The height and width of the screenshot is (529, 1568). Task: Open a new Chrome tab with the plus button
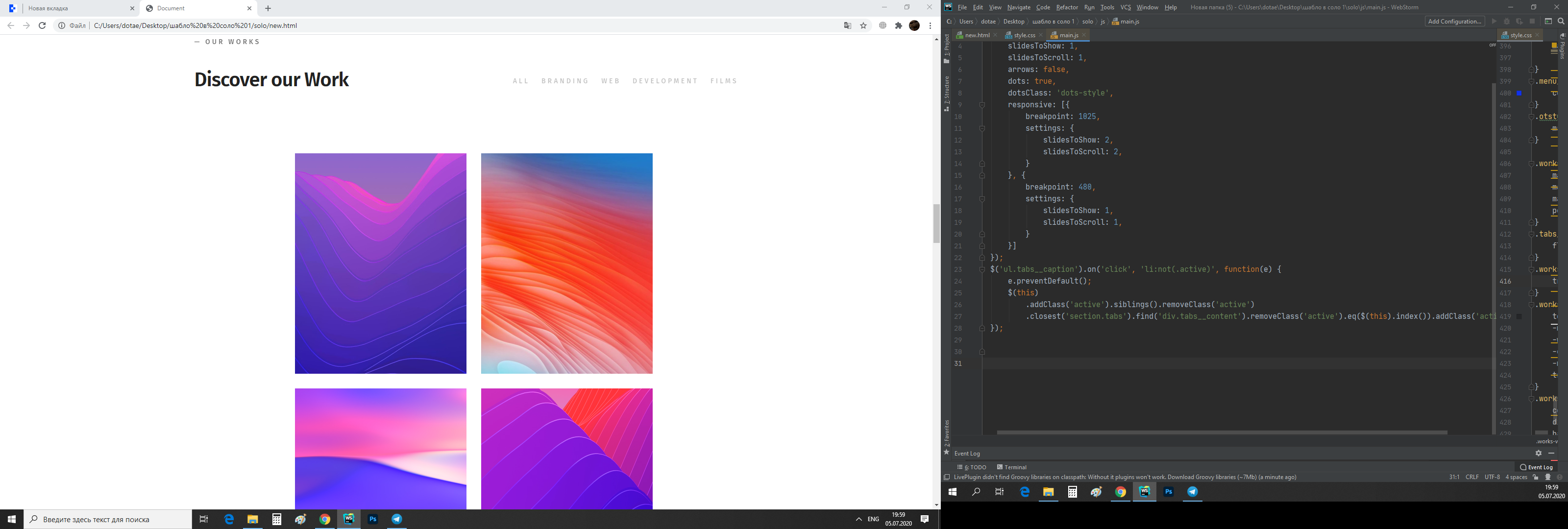point(268,8)
